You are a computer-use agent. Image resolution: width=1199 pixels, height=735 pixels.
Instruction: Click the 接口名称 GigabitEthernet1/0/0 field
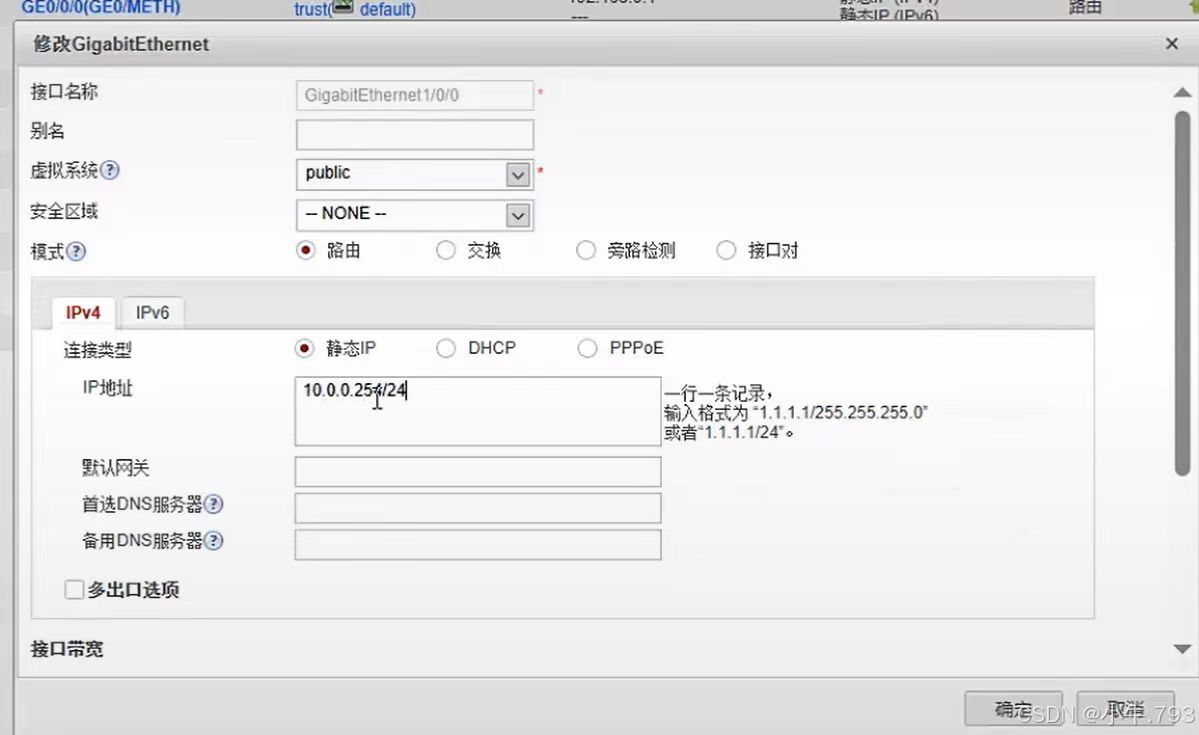(x=414, y=96)
